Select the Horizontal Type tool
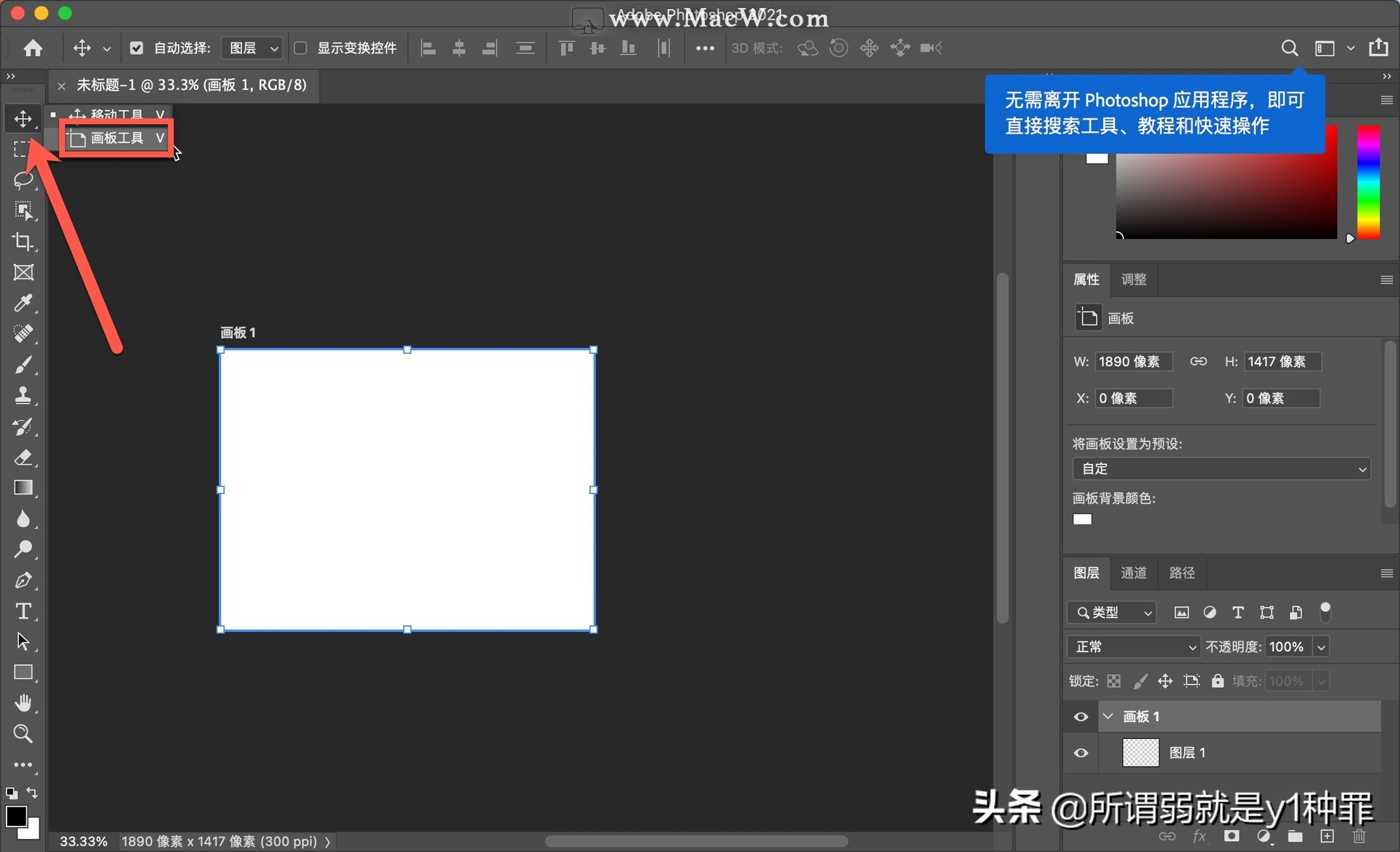 pyautogui.click(x=24, y=611)
